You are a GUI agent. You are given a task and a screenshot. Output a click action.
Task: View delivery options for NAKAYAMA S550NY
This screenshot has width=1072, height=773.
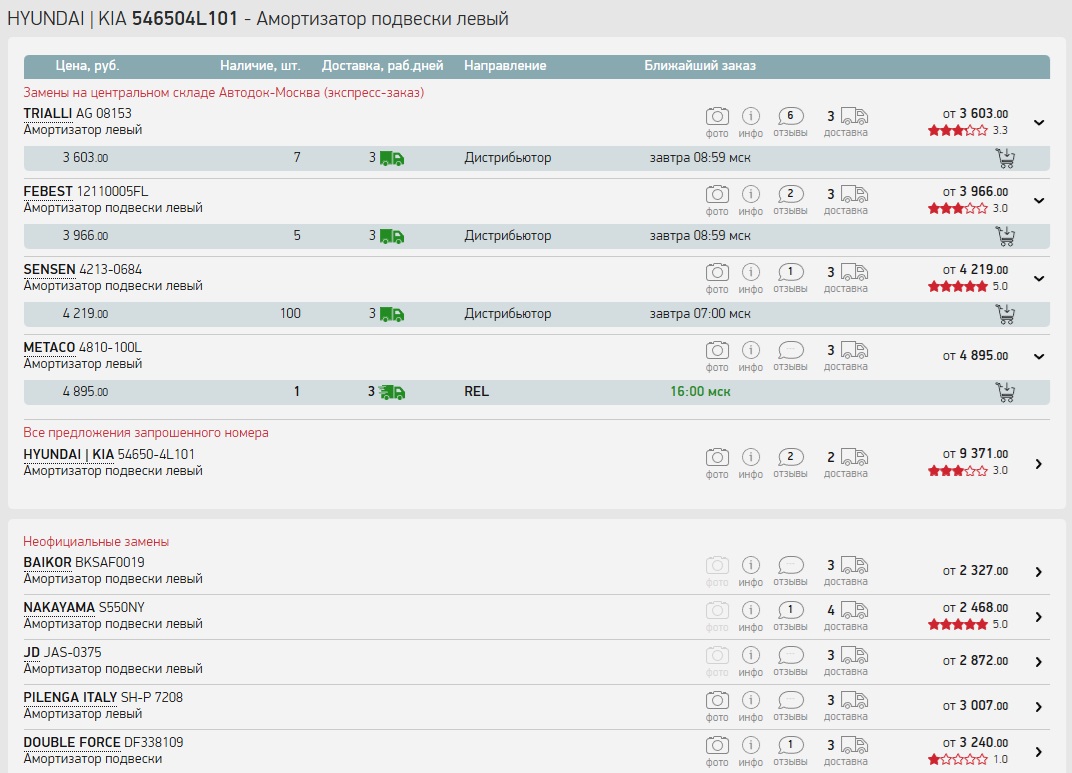pos(846,616)
